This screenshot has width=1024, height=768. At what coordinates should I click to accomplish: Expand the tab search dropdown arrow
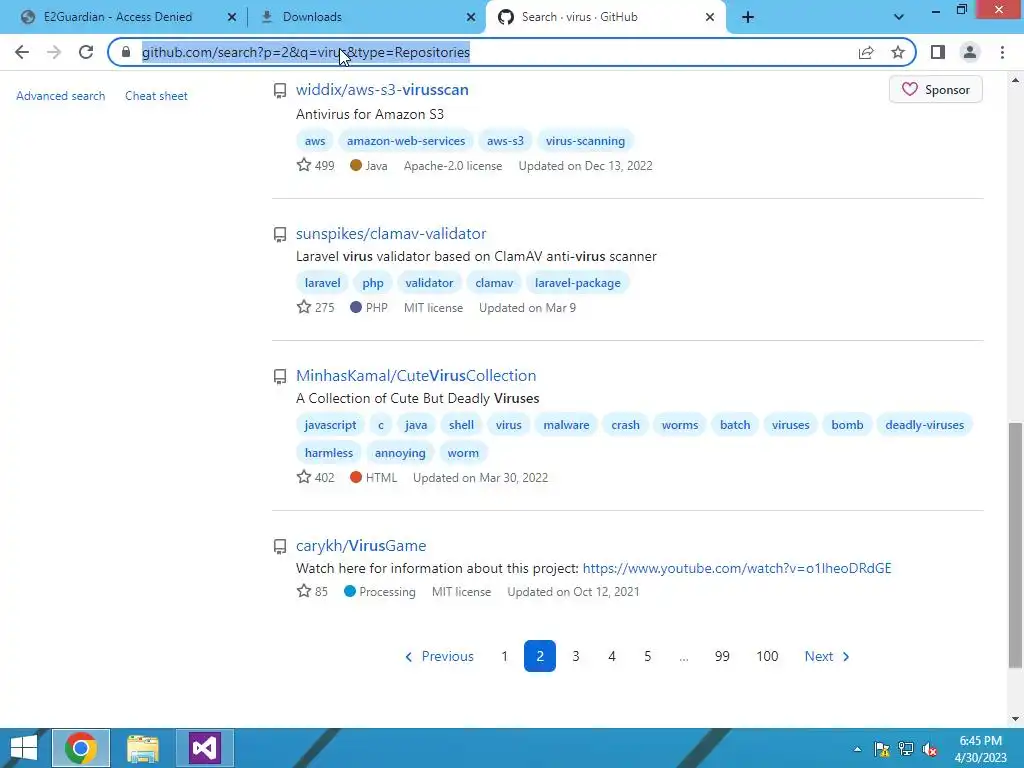899,17
